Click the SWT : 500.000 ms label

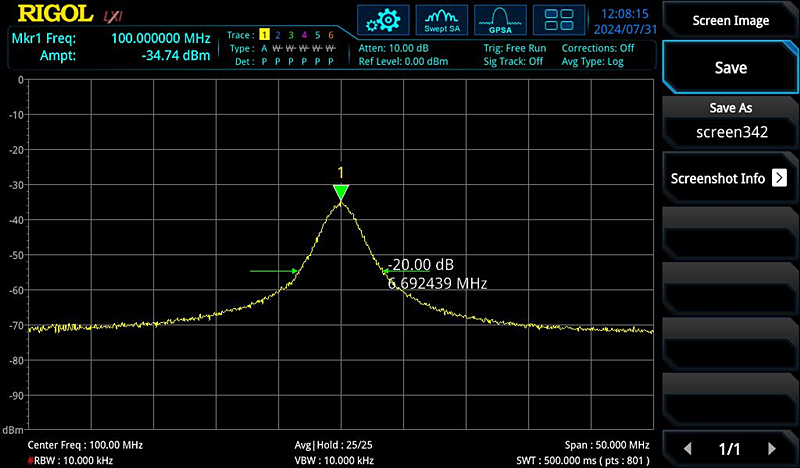[583, 460]
